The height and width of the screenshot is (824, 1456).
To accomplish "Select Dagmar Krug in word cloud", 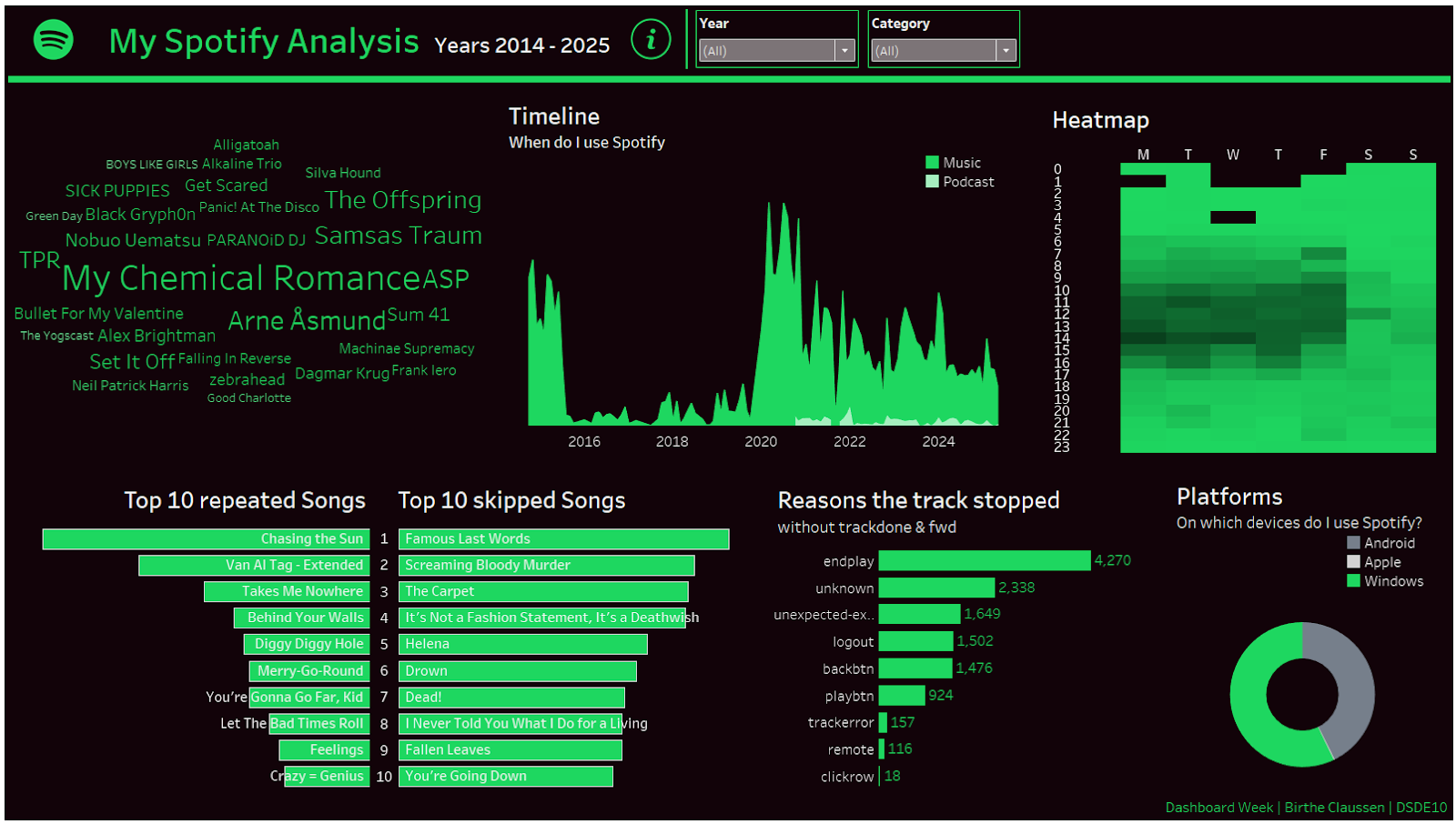I will [x=342, y=373].
